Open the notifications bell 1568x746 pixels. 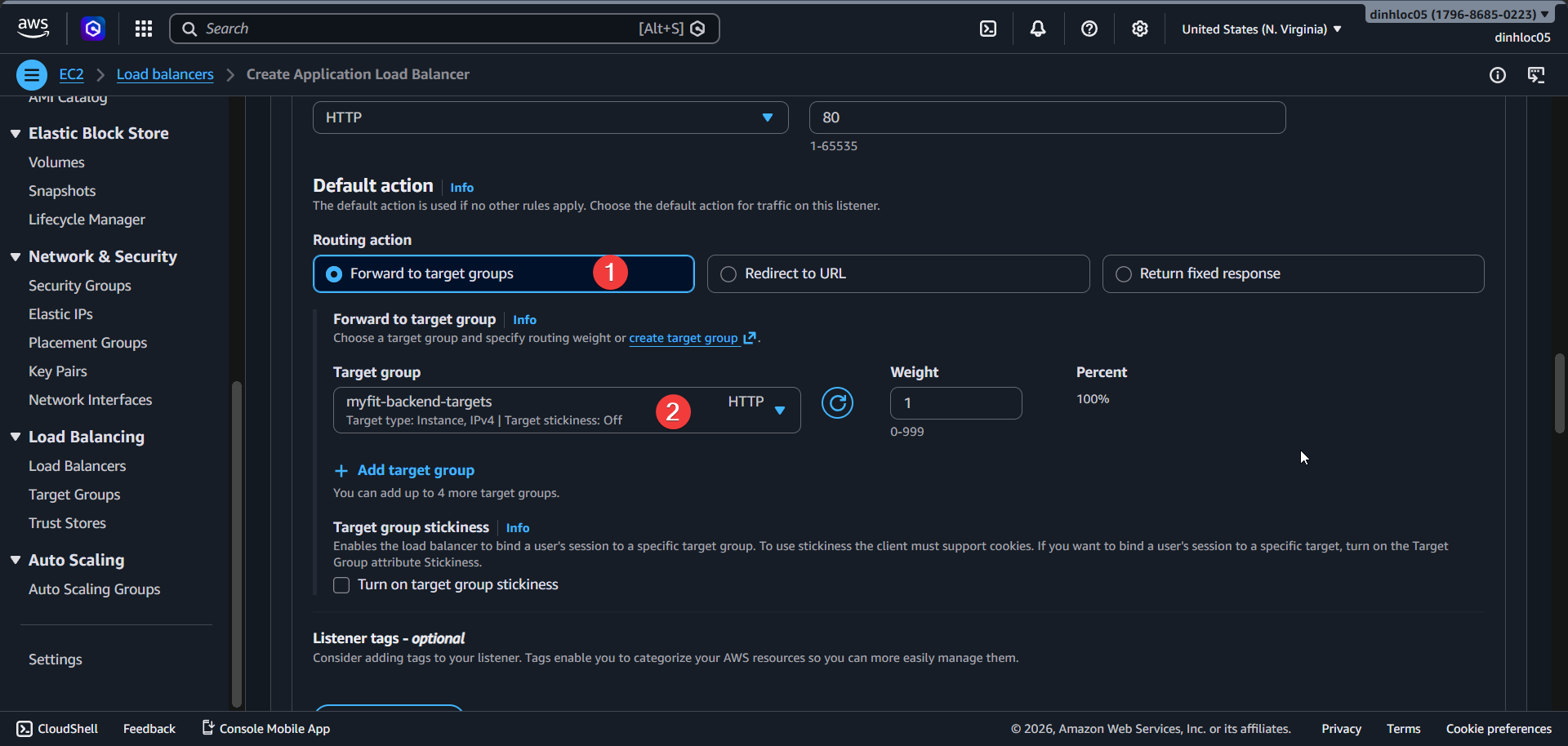pyautogui.click(x=1037, y=29)
